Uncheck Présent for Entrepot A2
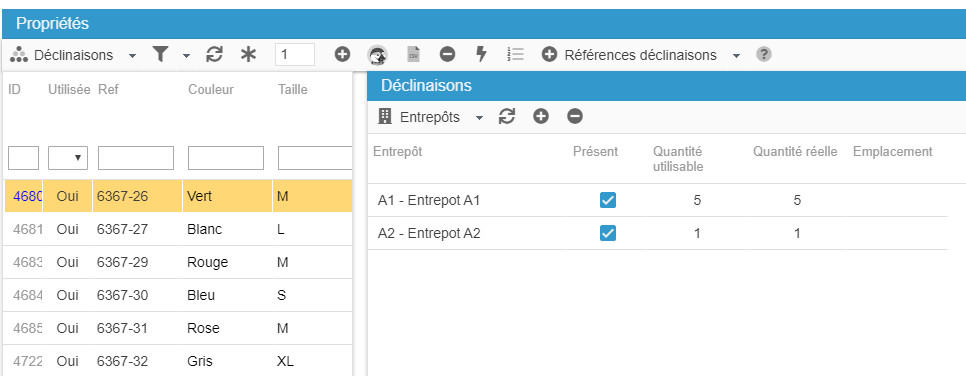This screenshot has height=376, width=966. 607,234
